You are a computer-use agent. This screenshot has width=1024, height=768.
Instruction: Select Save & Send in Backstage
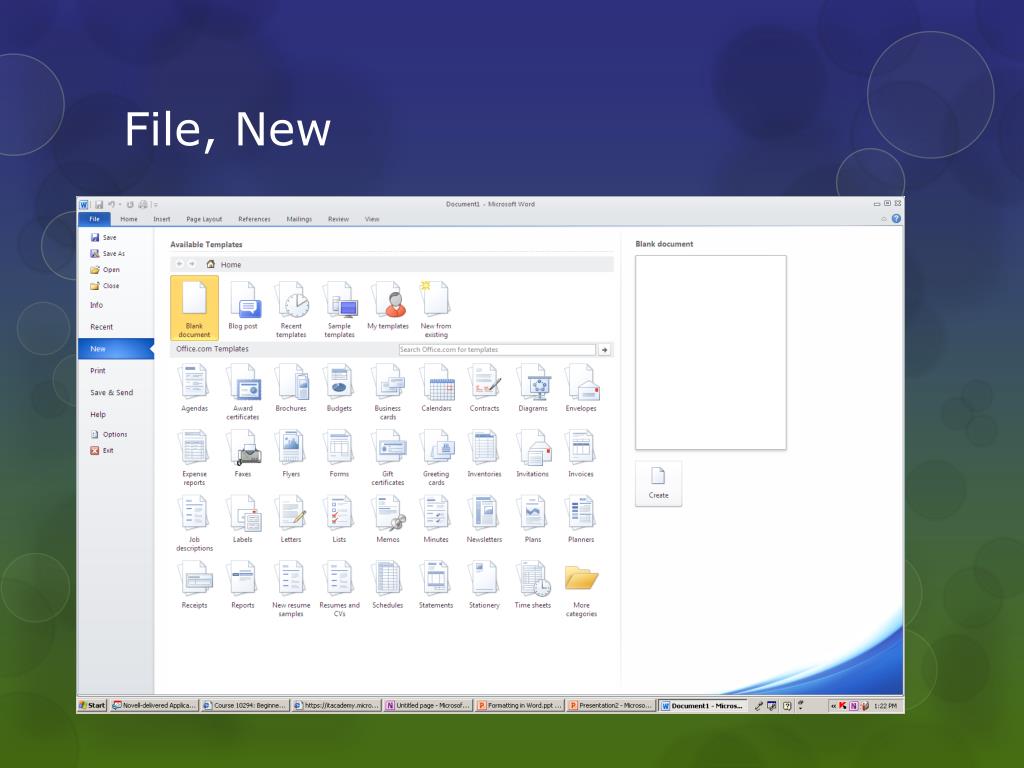pos(112,392)
